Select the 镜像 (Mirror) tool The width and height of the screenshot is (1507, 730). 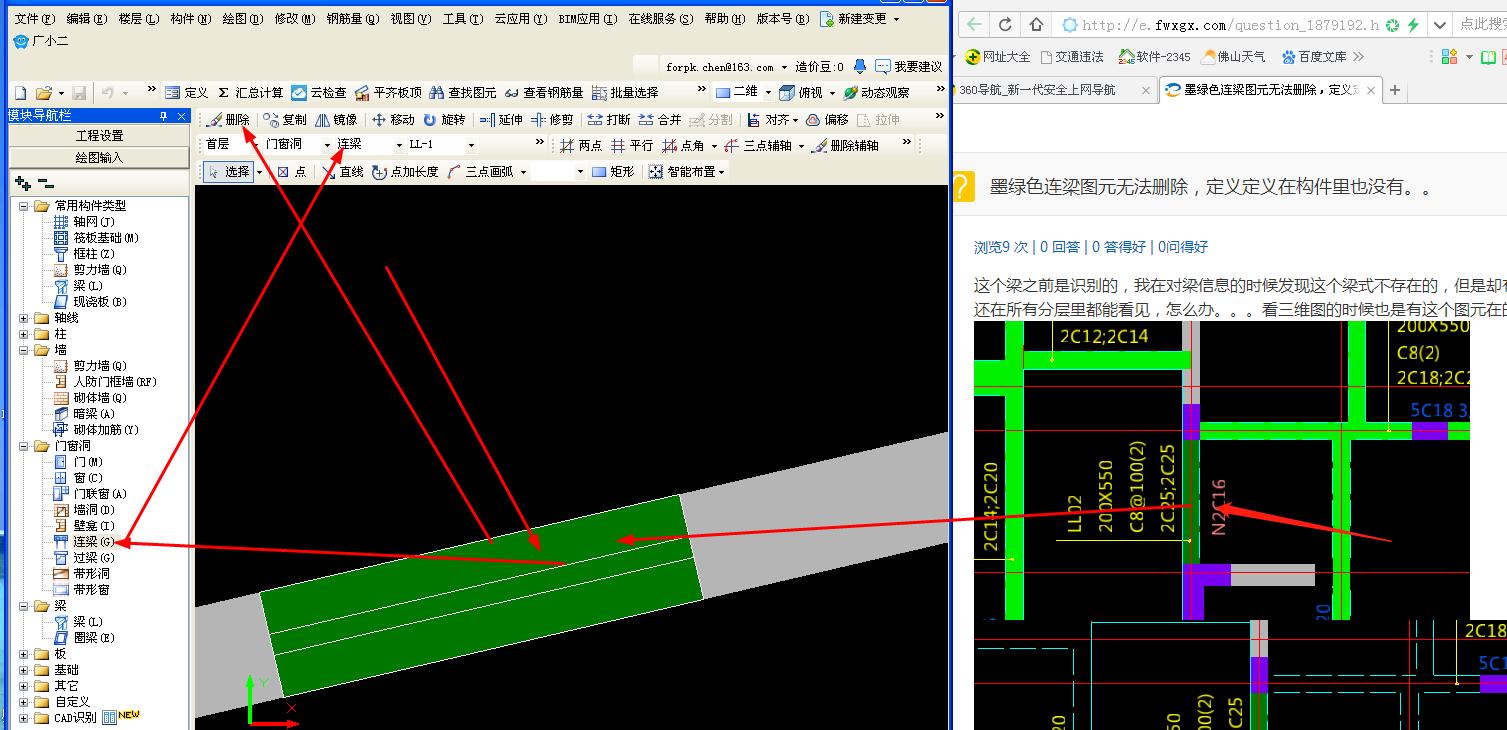[337, 120]
